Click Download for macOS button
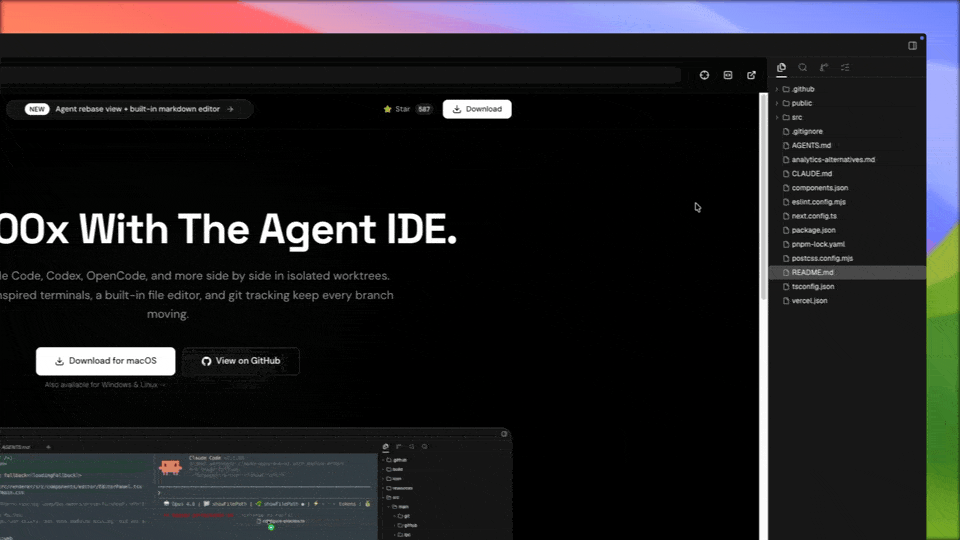 coord(105,361)
